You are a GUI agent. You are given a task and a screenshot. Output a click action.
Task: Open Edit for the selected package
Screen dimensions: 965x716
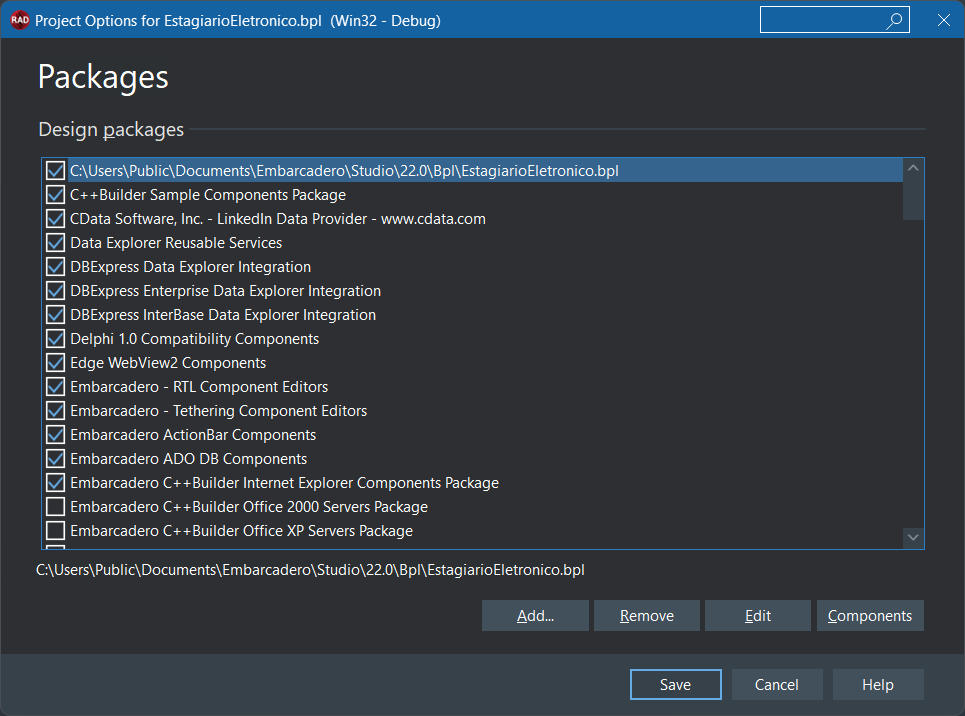(x=758, y=616)
